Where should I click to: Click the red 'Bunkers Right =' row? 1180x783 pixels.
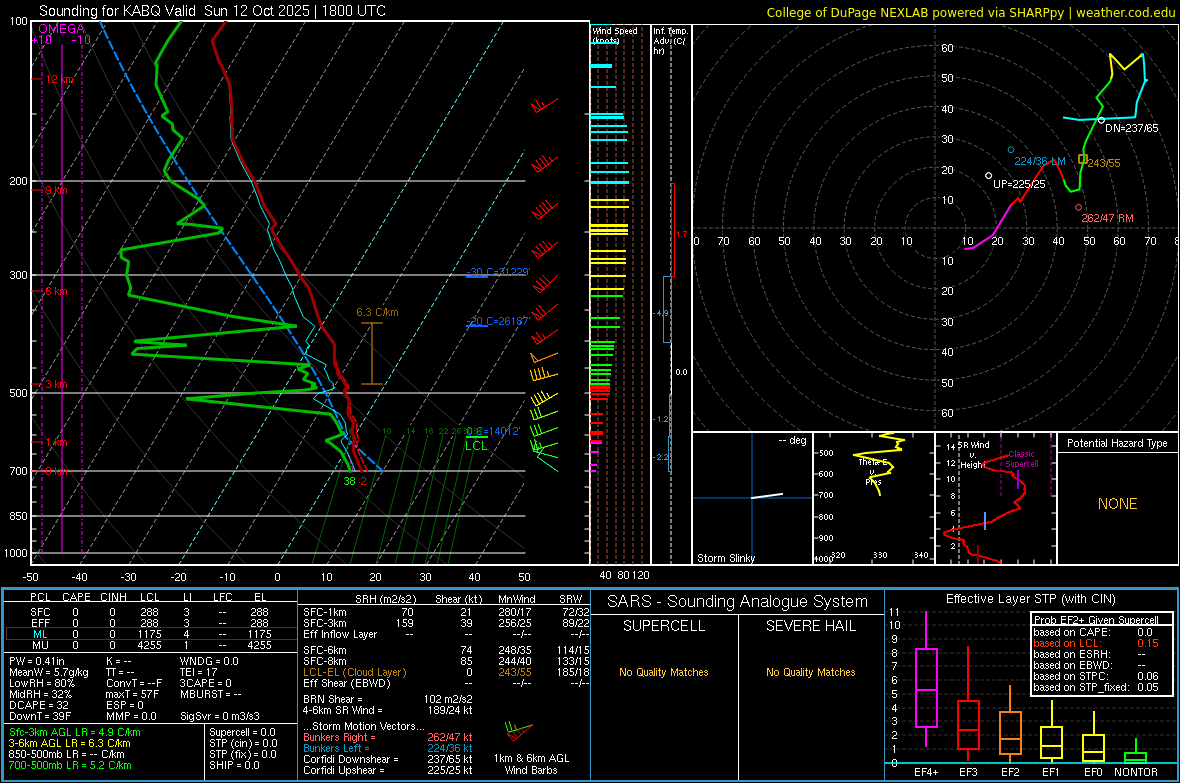[388, 737]
